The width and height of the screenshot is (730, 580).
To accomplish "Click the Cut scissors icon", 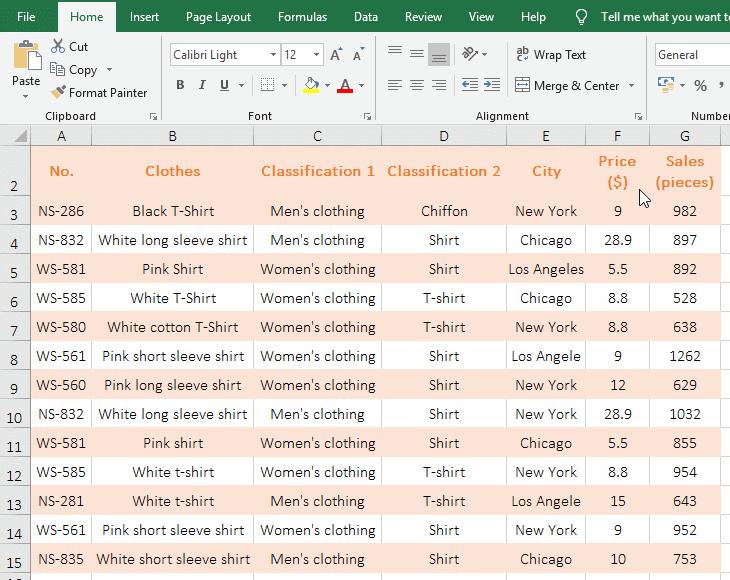I will [58, 47].
